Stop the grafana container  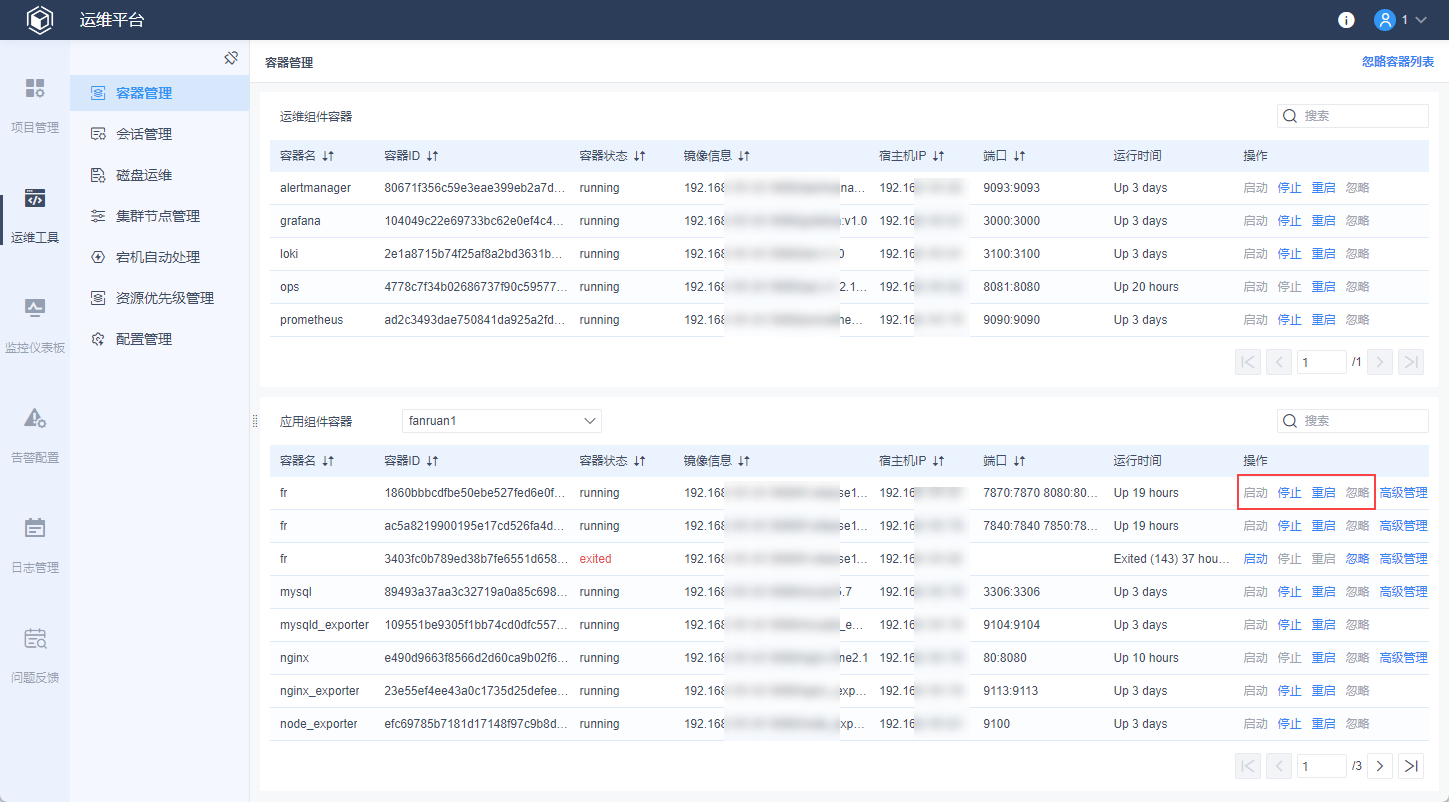[x=1289, y=221]
